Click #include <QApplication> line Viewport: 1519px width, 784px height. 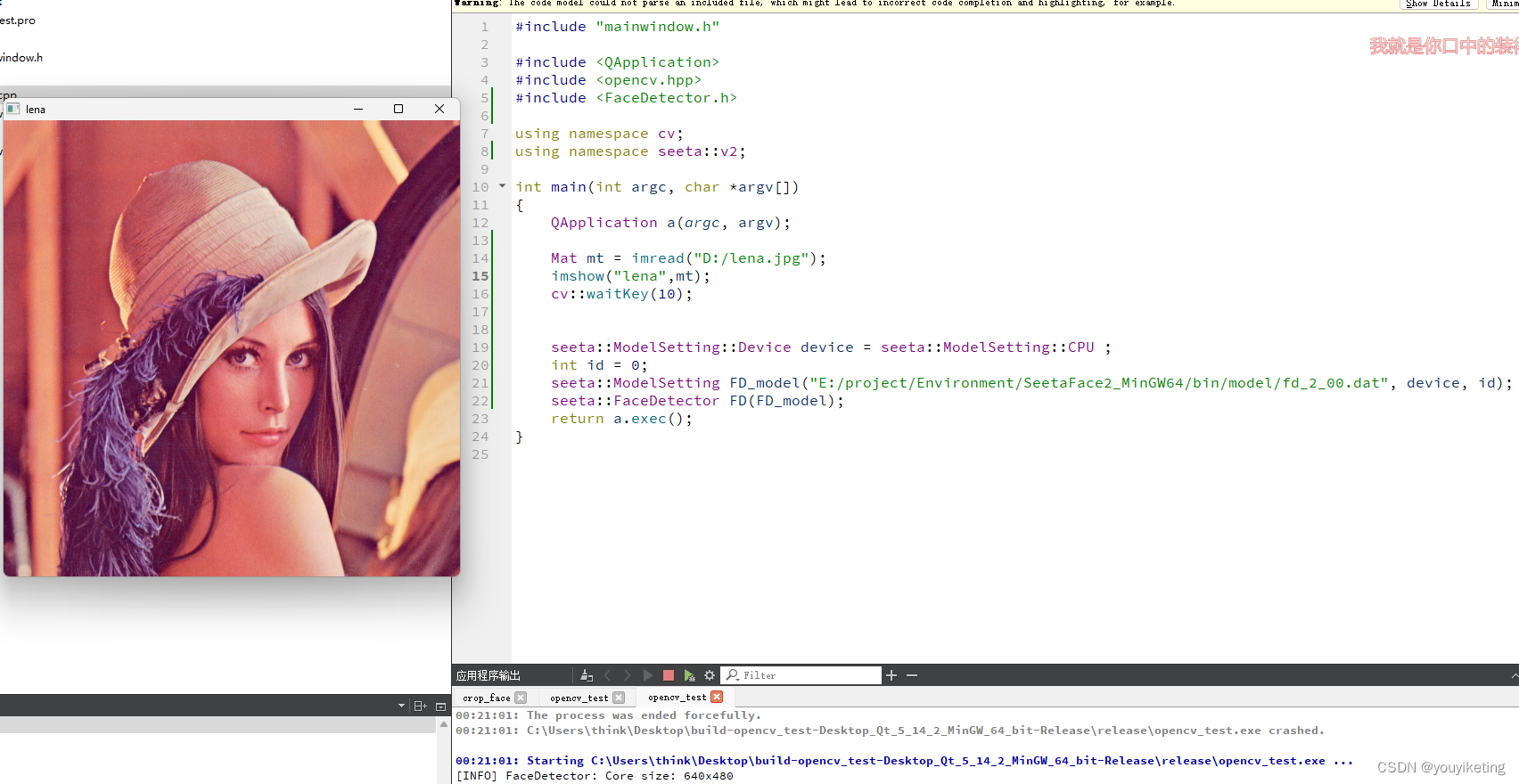pos(617,62)
